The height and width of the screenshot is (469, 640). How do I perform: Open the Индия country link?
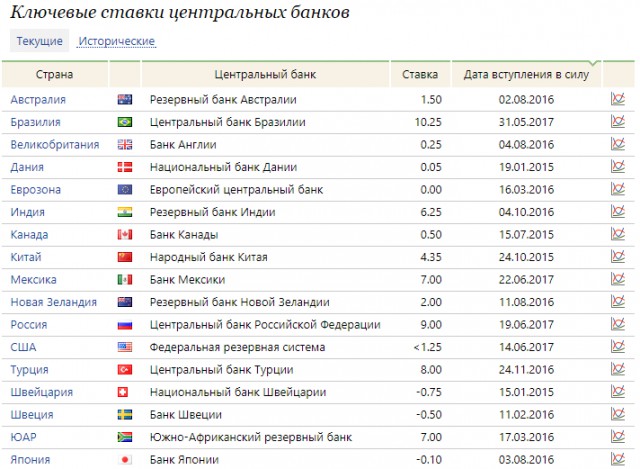tap(28, 212)
